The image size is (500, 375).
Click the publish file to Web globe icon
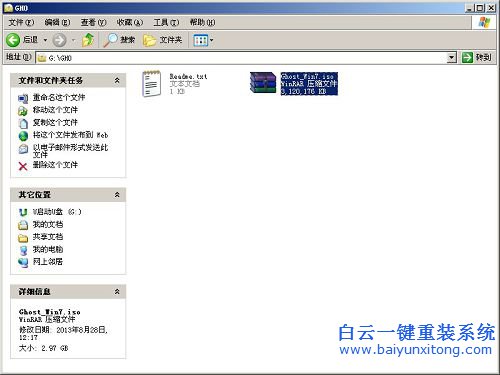[23, 136]
